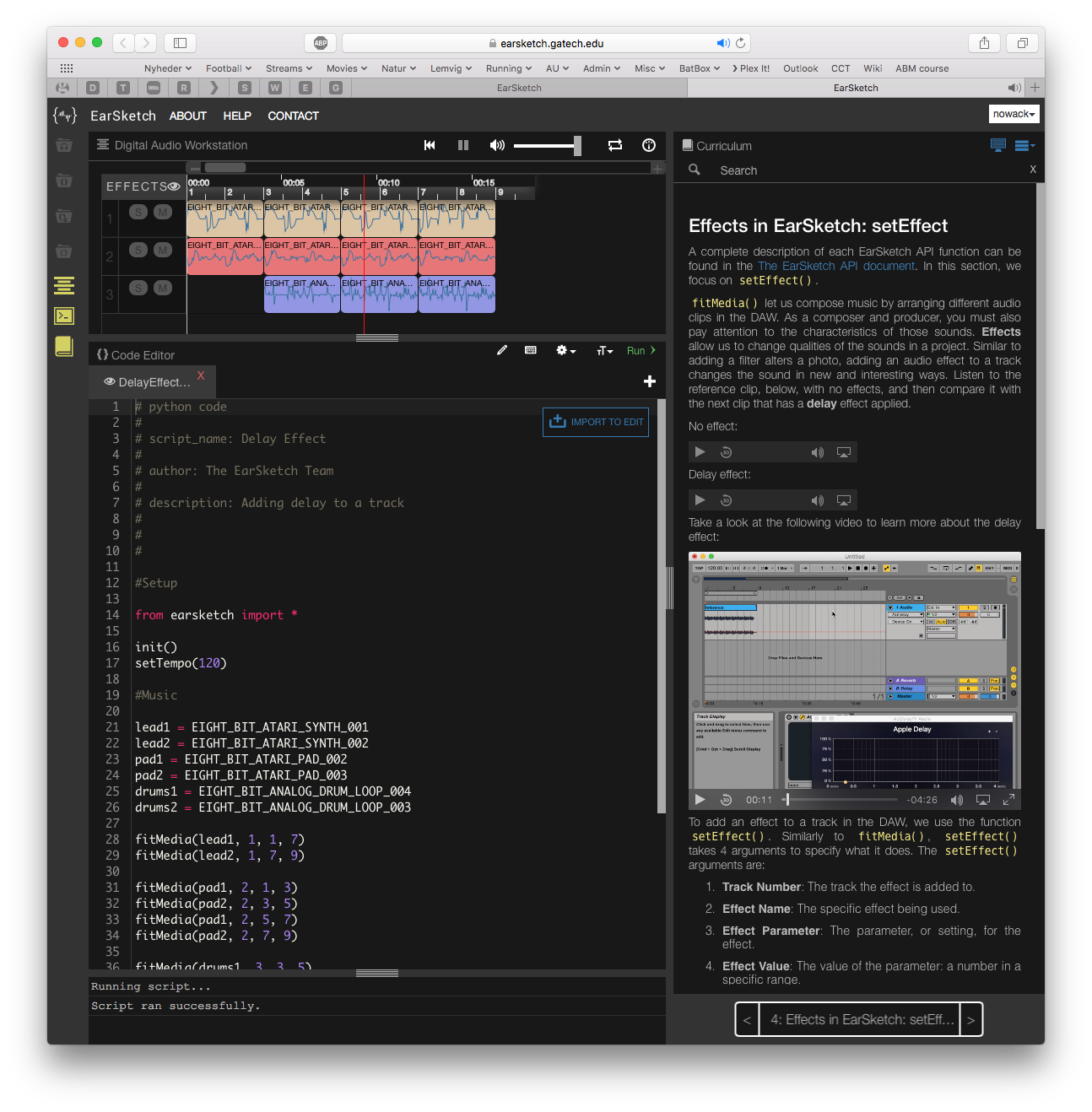Viewport: 1092px width, 1112px height.
Task: Open the console panel from the left sidebar
Action: (64, 316)
